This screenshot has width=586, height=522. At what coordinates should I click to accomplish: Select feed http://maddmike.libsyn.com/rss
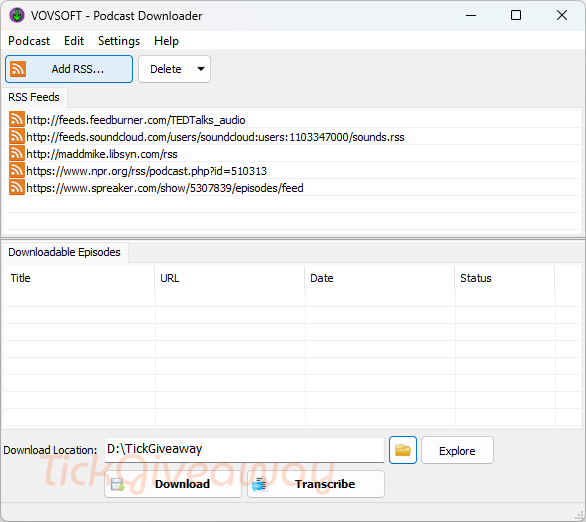click(102, 154)
